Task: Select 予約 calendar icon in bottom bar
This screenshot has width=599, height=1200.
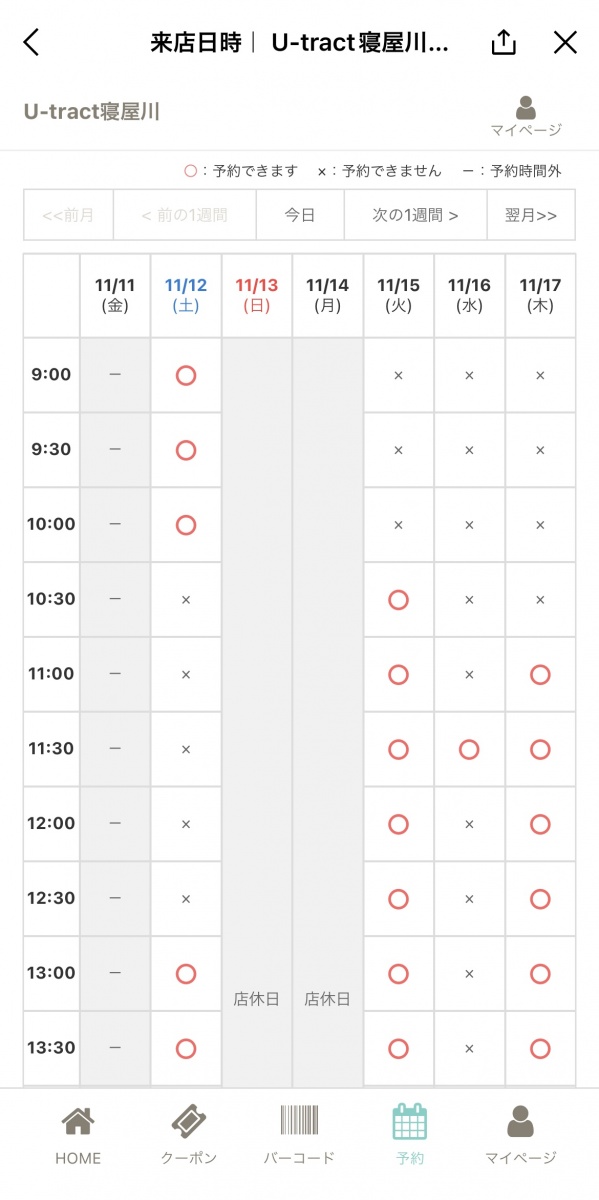Action: [x=410, y=1135]
